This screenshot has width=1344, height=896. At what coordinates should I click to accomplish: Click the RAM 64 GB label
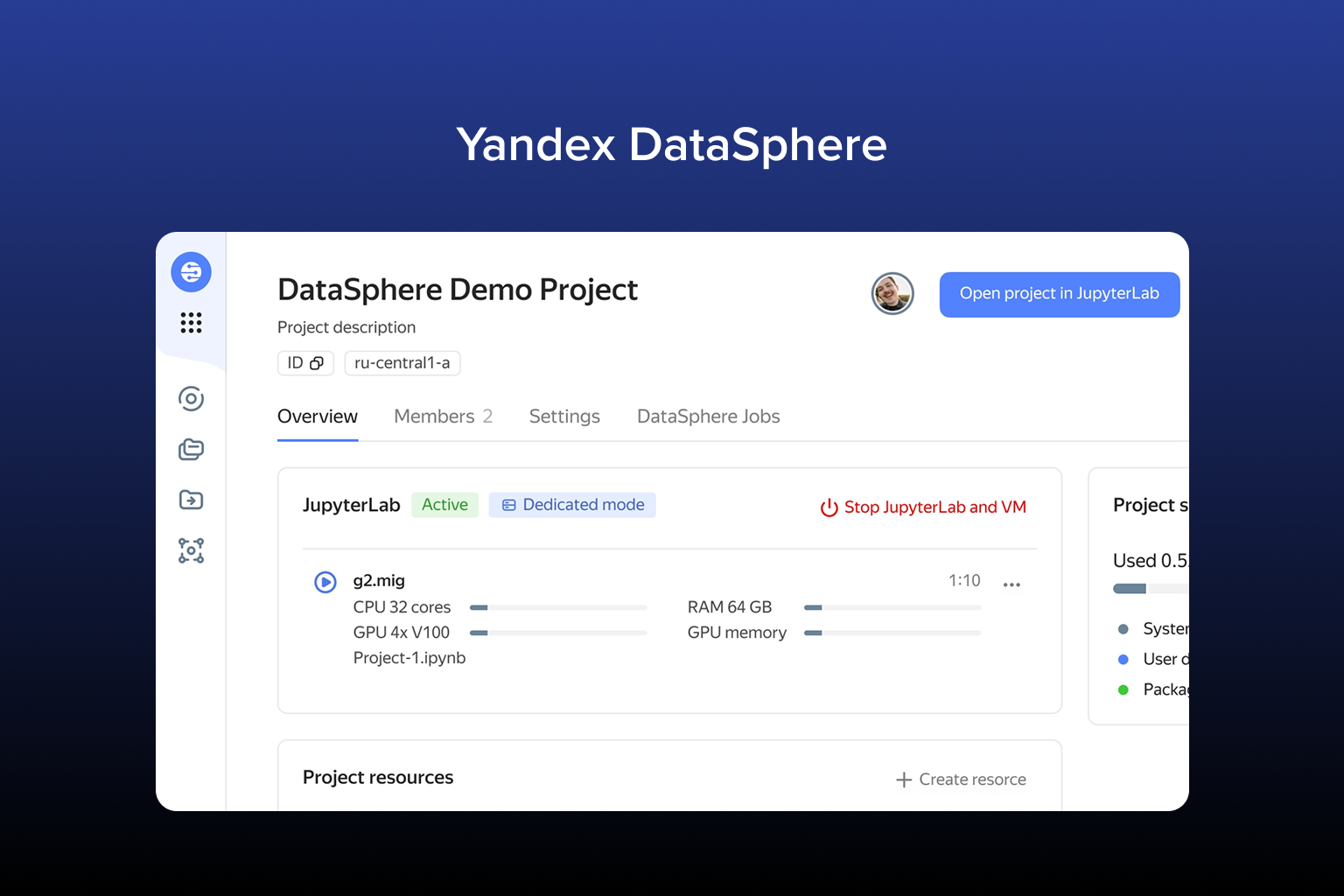[730, 607]
